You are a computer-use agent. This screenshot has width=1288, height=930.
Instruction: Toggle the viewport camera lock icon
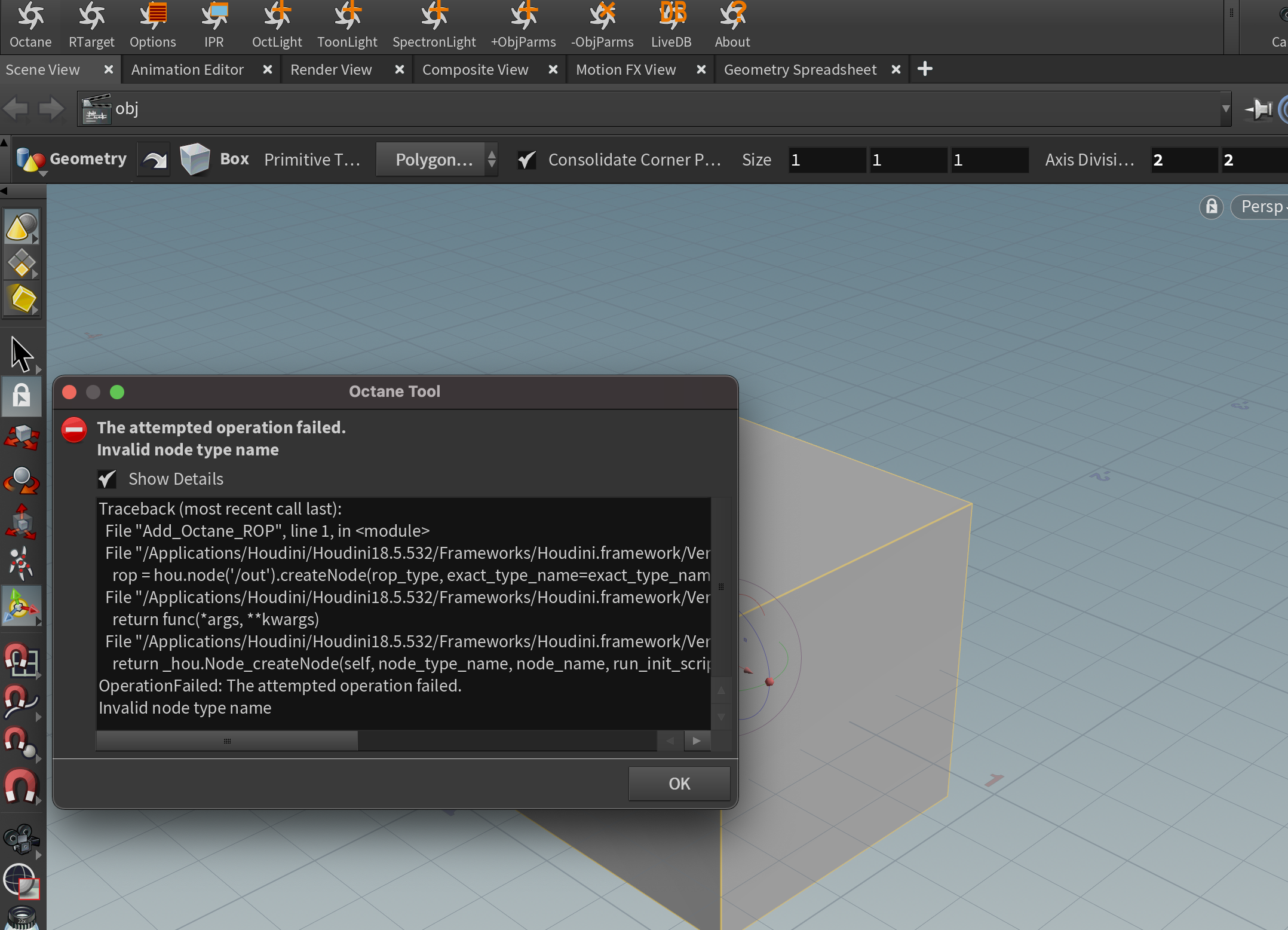[x=1211, y=207]
